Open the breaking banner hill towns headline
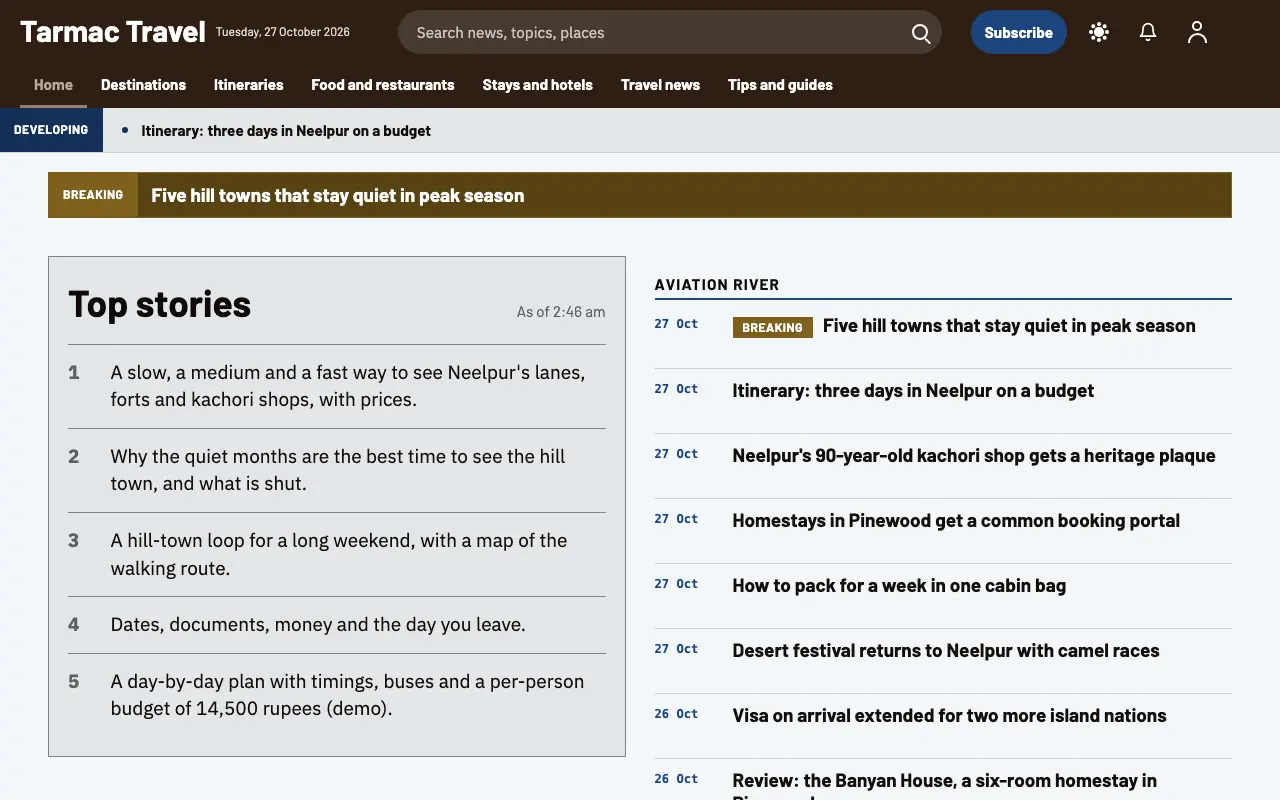The height and width of the screenshot is (800, 1280). (x=337, y=195)
